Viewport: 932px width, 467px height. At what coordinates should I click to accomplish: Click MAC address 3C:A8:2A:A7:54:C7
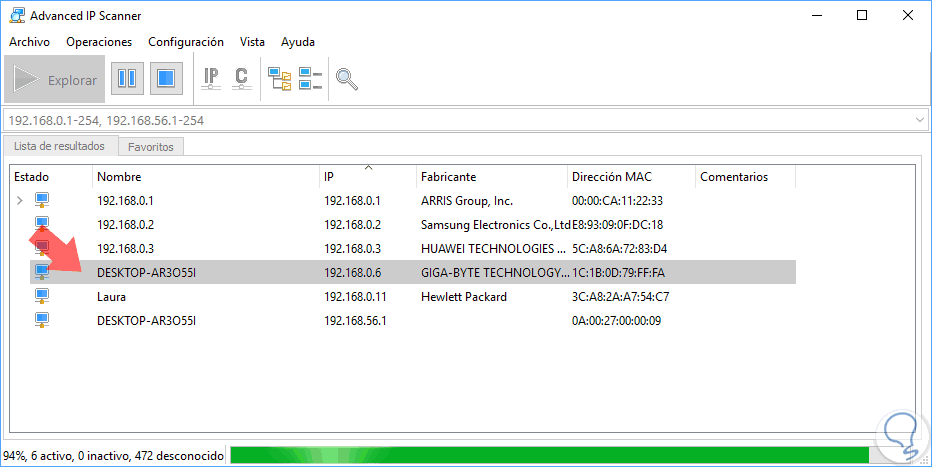point(620,296)
